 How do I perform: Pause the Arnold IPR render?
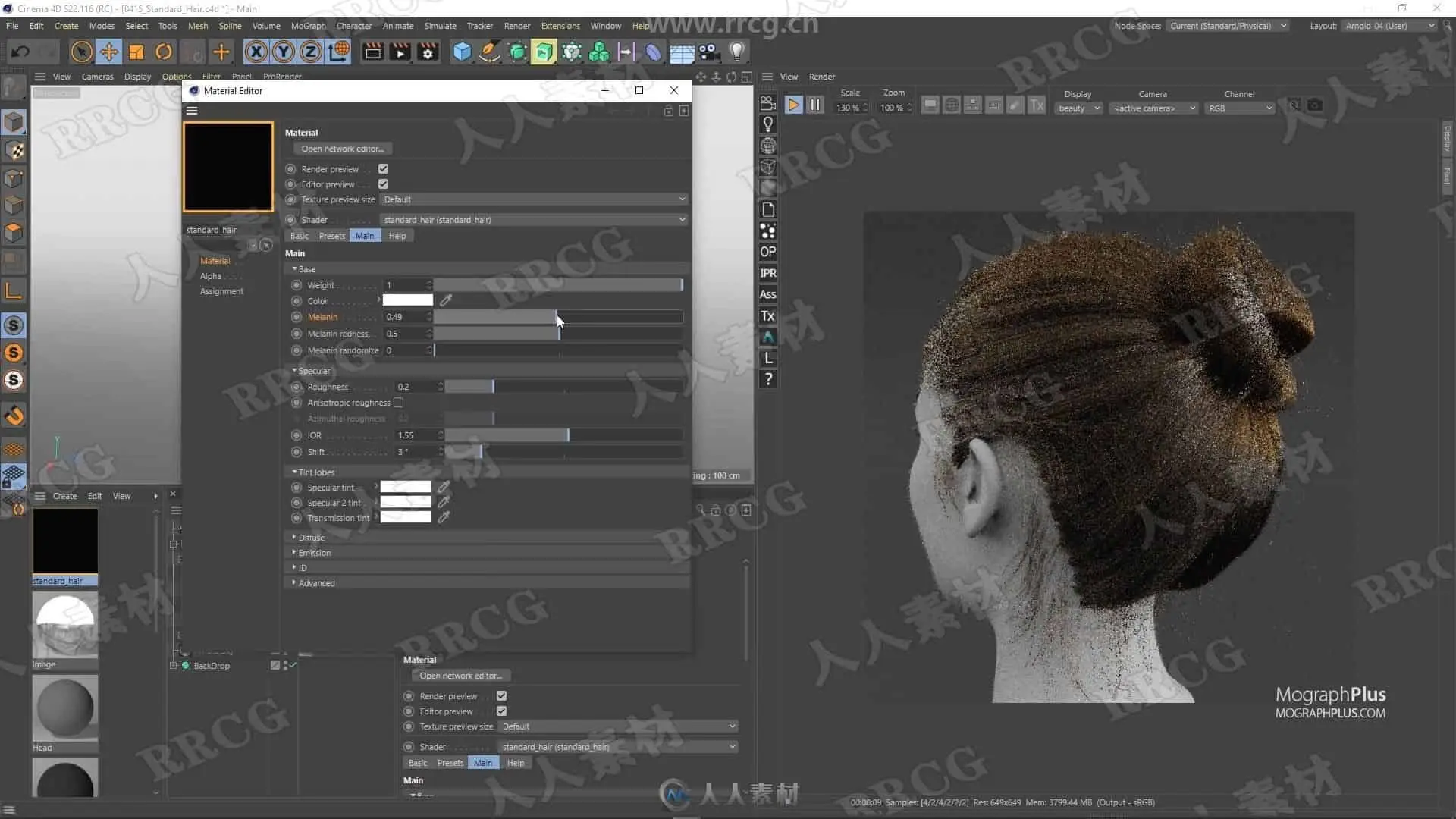click(x=815, y=105)
